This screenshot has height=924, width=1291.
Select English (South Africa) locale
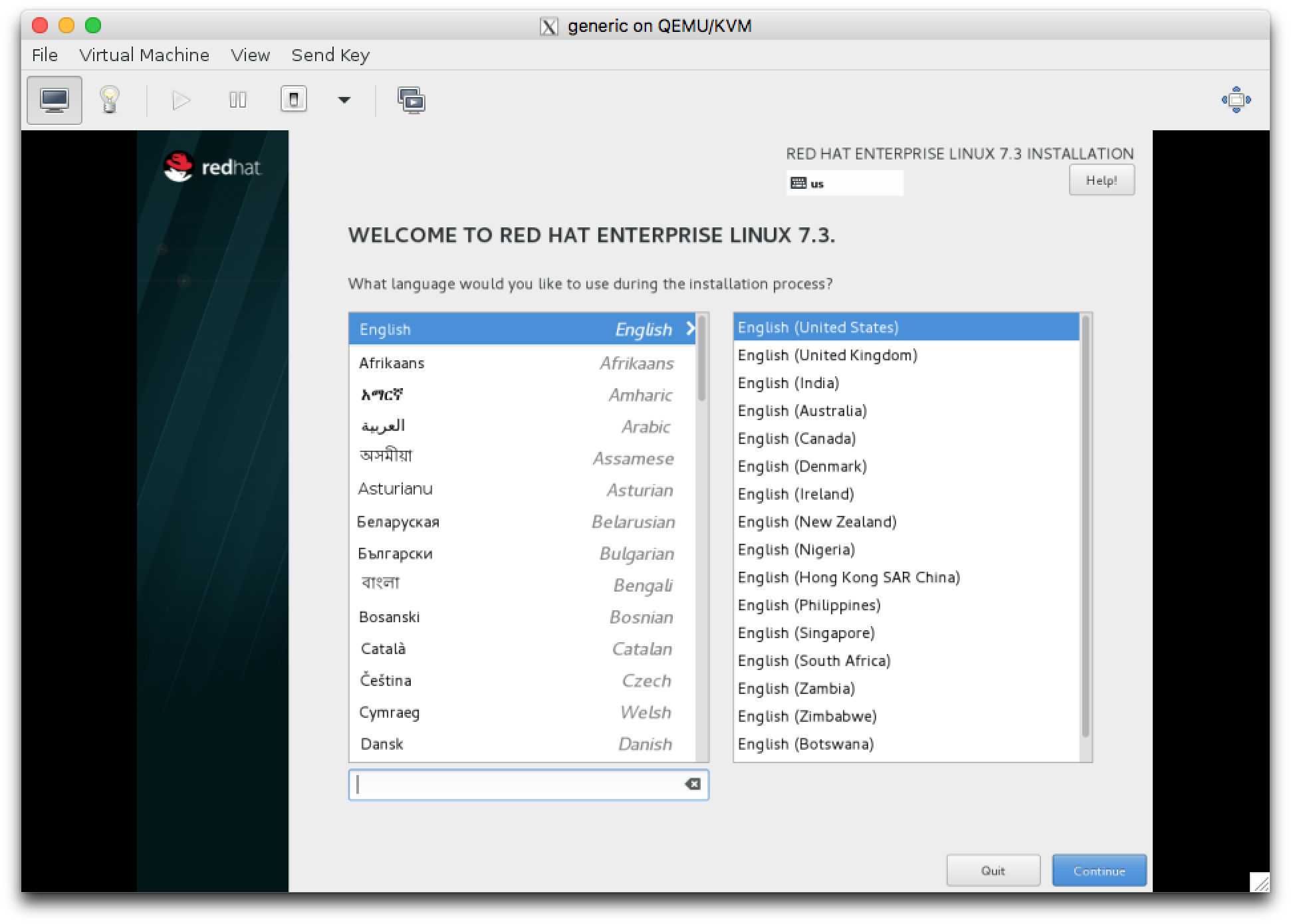point(906,661)
